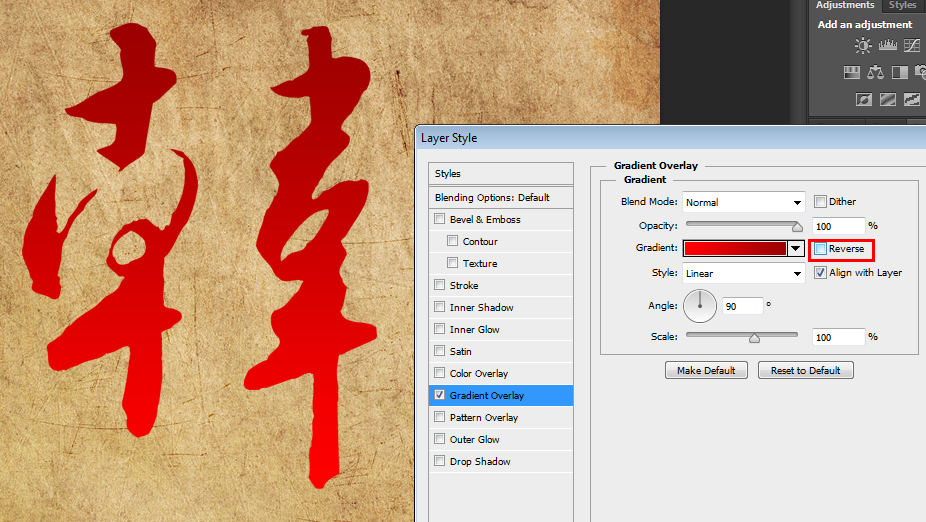Add an Invert adjustment
The width and height of the screenshot is (926, 522).
tap(863, 99)
